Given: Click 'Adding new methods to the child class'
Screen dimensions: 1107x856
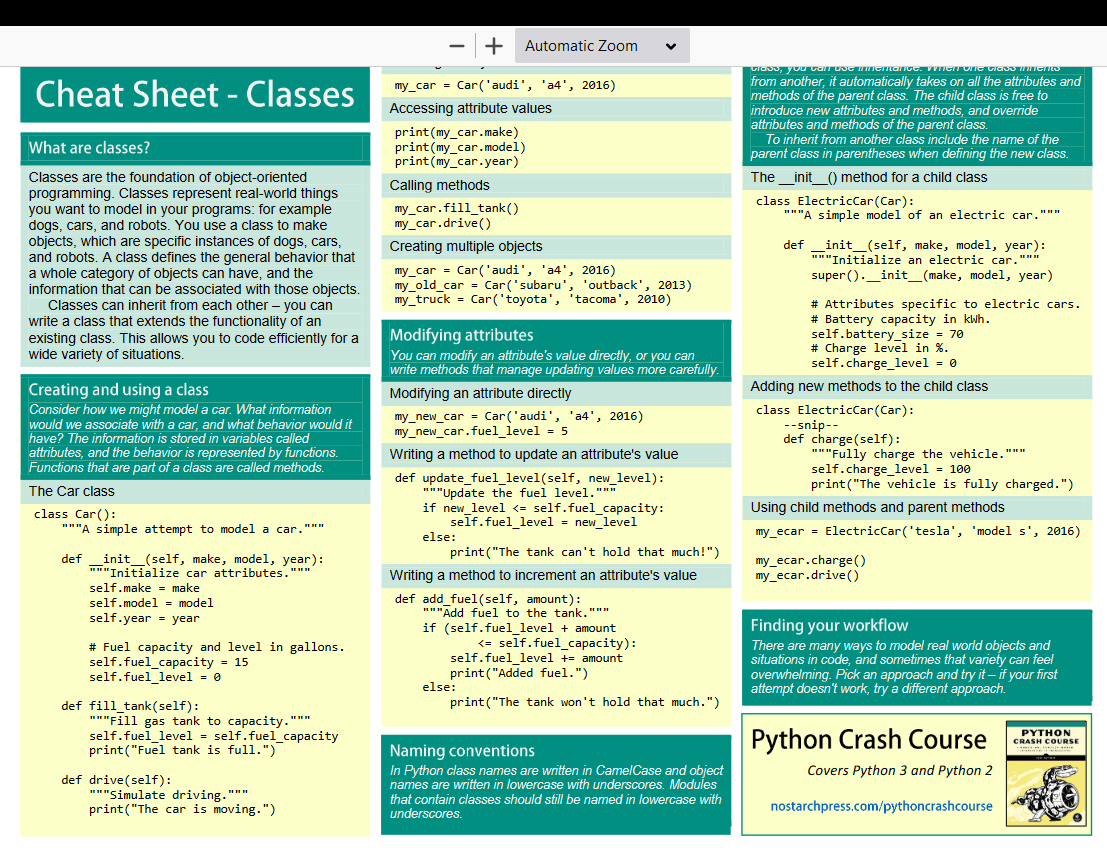Looking at the screenshot, I should [x=869, y=386].
